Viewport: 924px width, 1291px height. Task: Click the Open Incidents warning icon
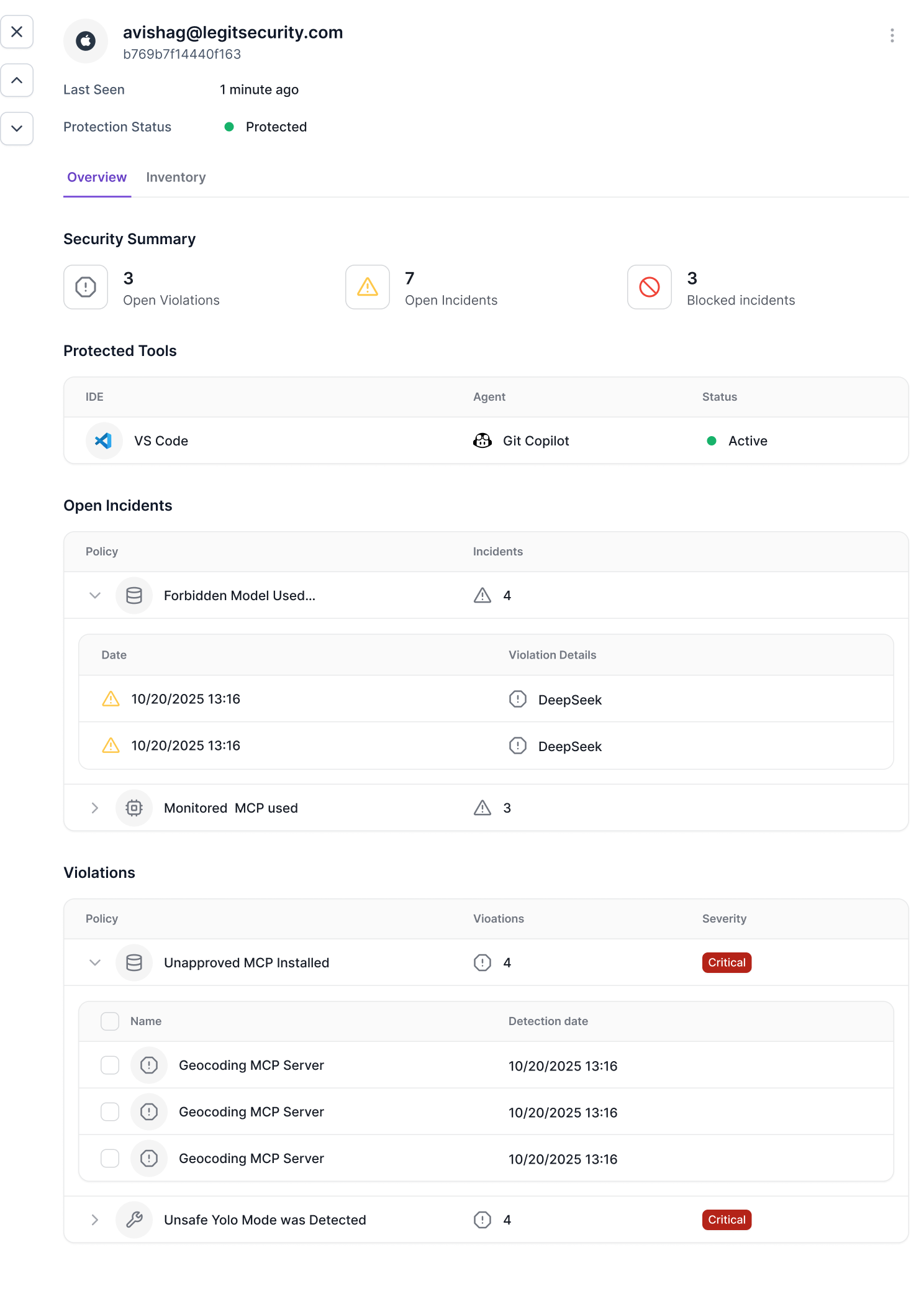[x=368, y=287]
